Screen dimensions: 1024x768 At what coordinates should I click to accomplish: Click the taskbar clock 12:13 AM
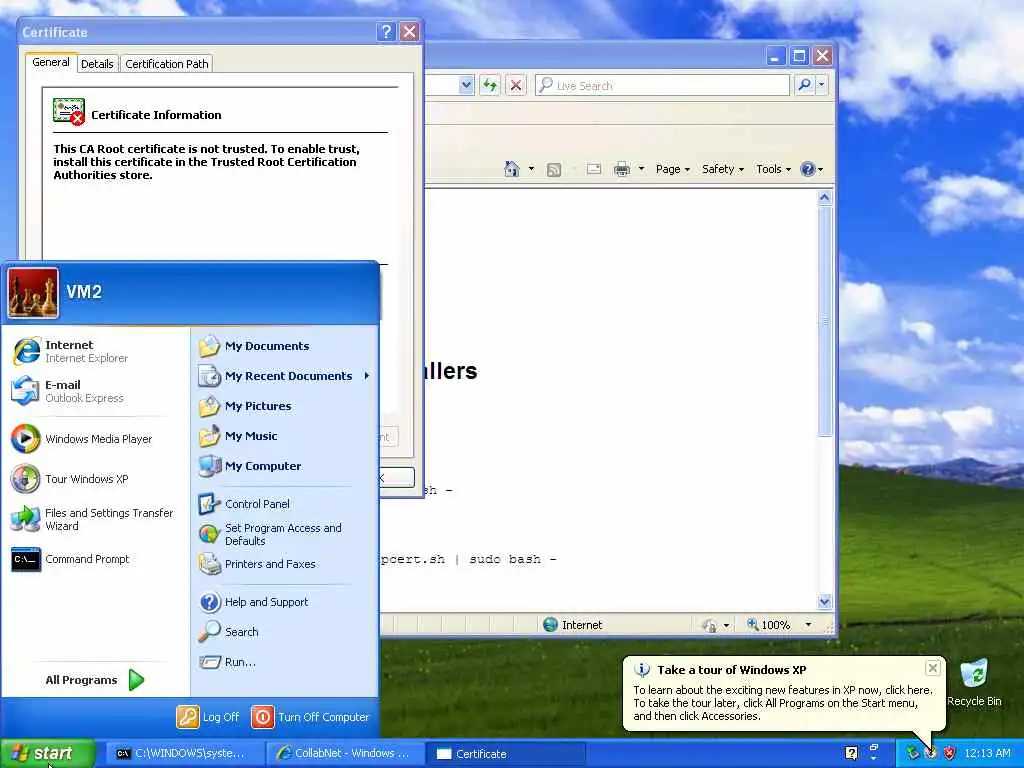click(987, 754)
